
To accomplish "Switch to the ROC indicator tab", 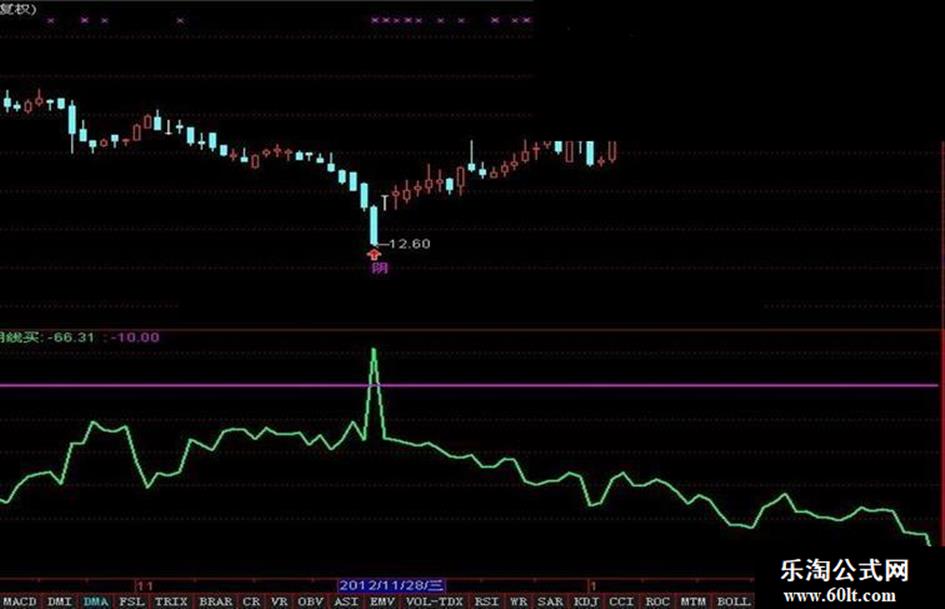I will tap(658, 601).
